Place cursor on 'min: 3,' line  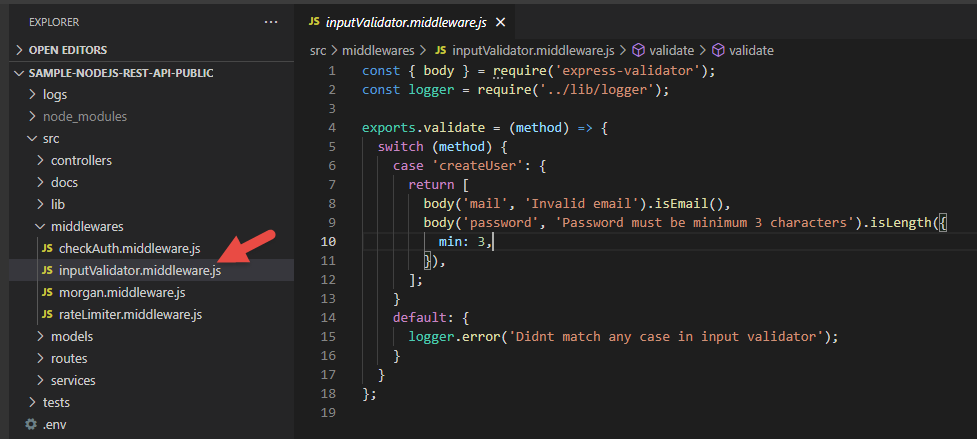click(x=466, y=241)
